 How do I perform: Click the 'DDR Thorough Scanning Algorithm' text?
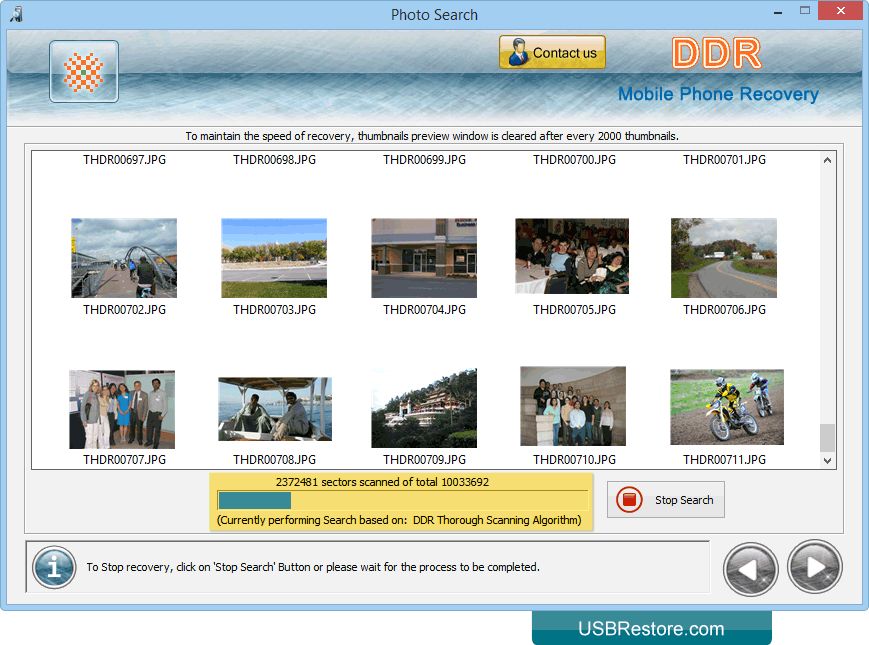[497, 520]
